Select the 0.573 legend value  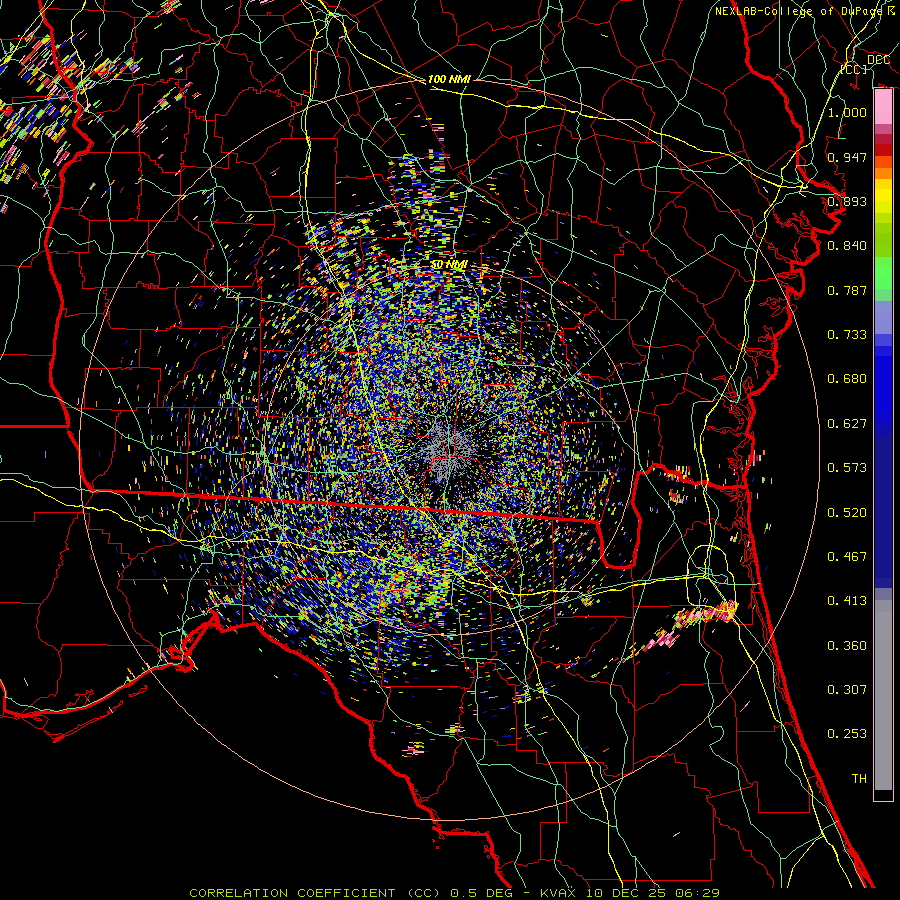click(847, 468)
